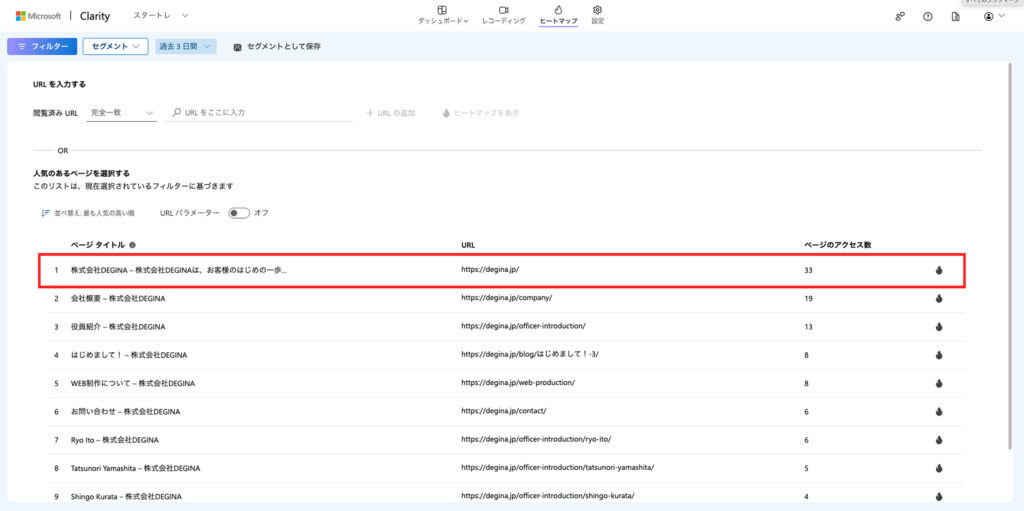The width and height of the screenshot is (1024, 511).
Task: Click the URL をここに入力 input field
Action: click(265, 113)
